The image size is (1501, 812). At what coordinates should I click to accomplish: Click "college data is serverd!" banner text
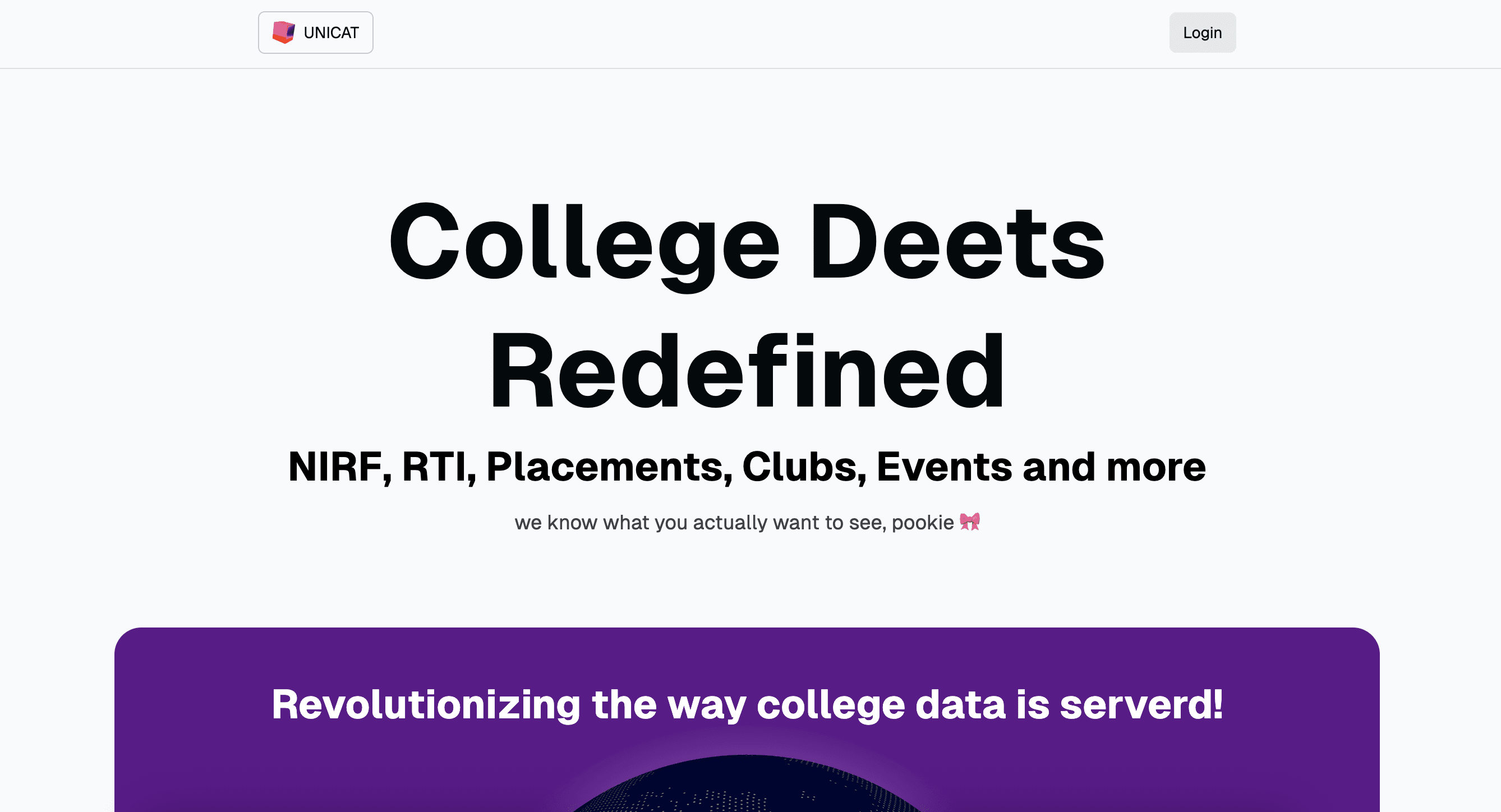click(989, 705)
